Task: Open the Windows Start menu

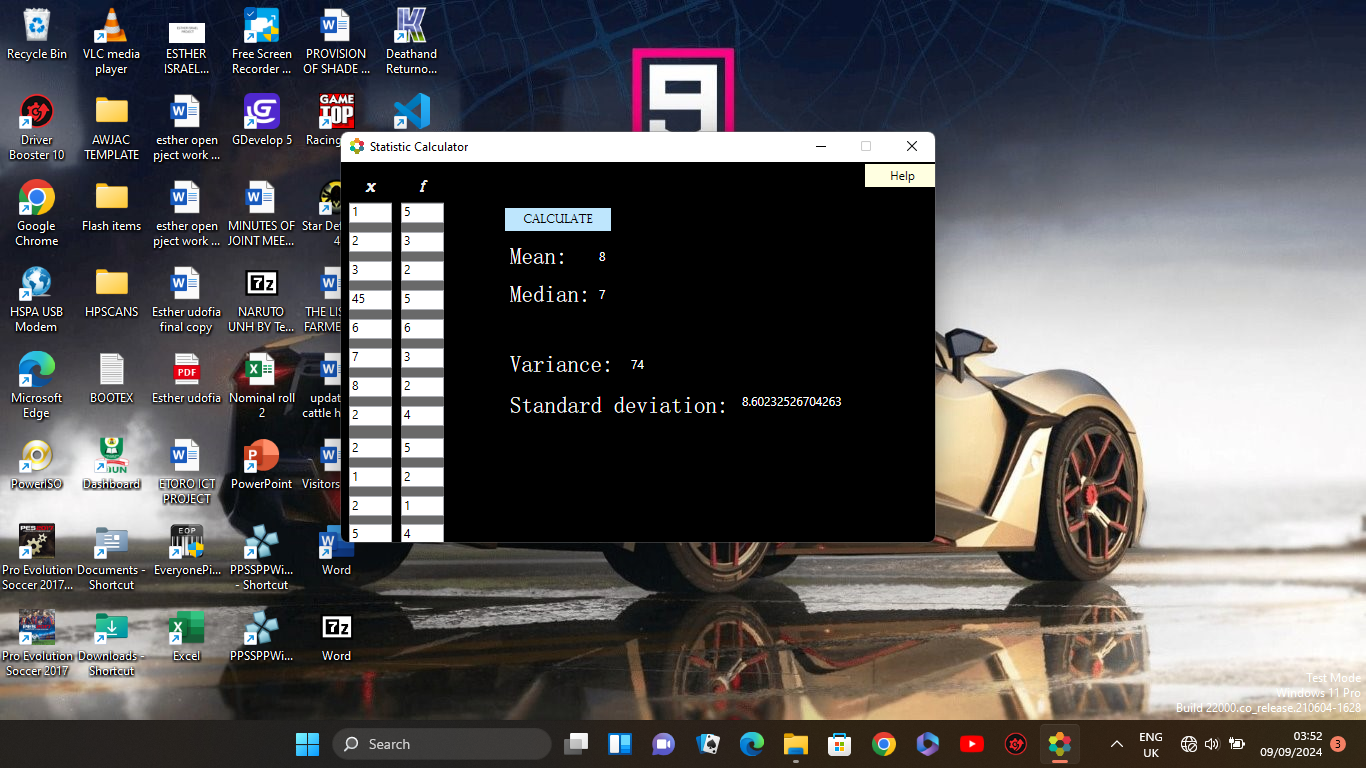Action: click(307, 744)
